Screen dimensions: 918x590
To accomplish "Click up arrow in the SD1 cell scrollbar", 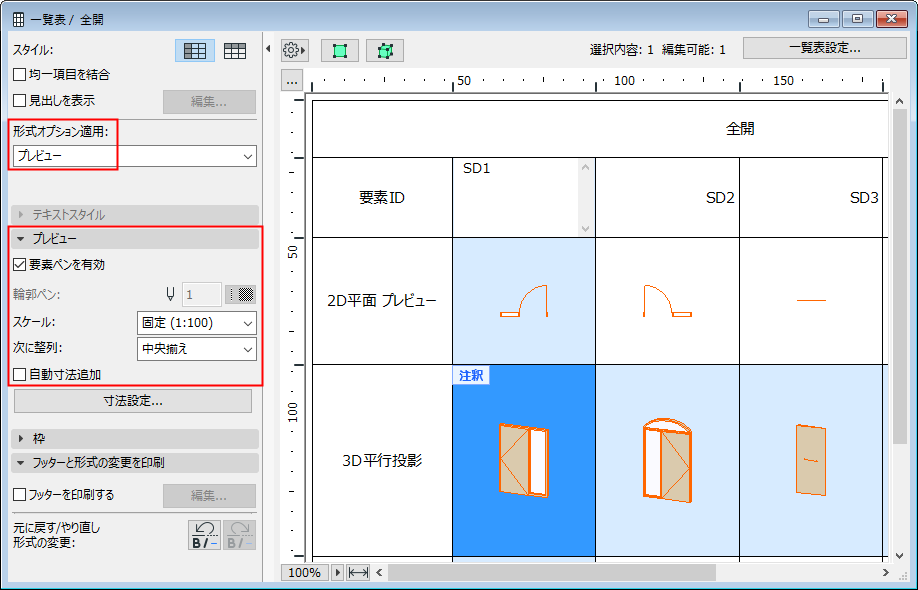I will pos(586,167).
